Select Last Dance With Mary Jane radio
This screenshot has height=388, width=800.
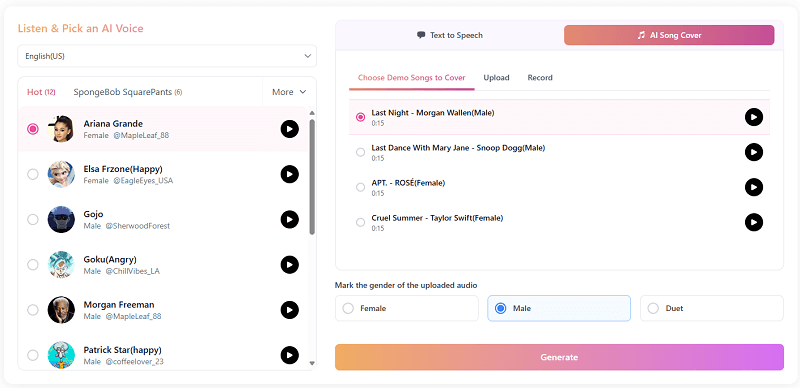(x=360, y=152)
